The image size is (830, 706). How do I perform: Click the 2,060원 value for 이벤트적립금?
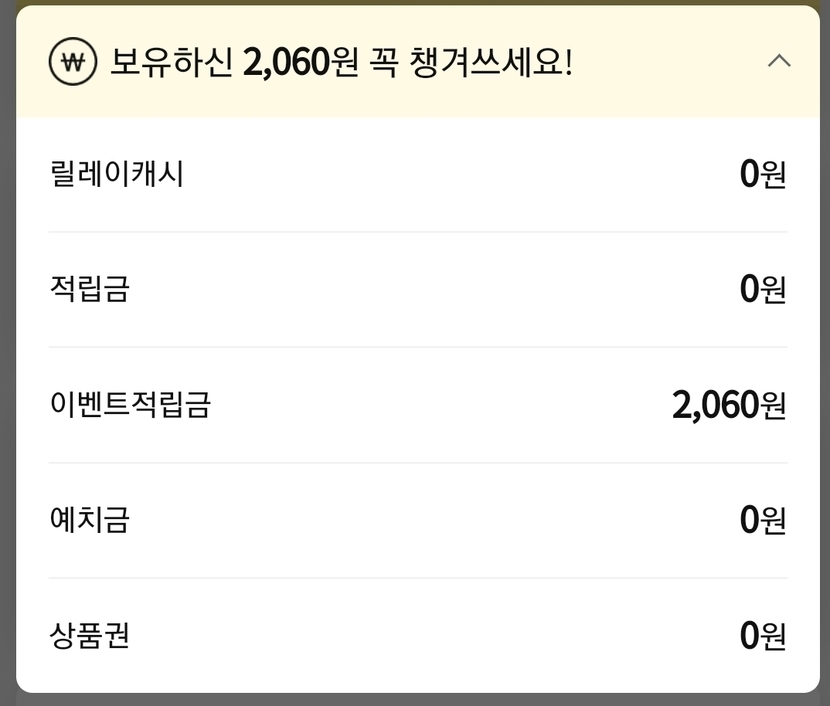point(728,405)
